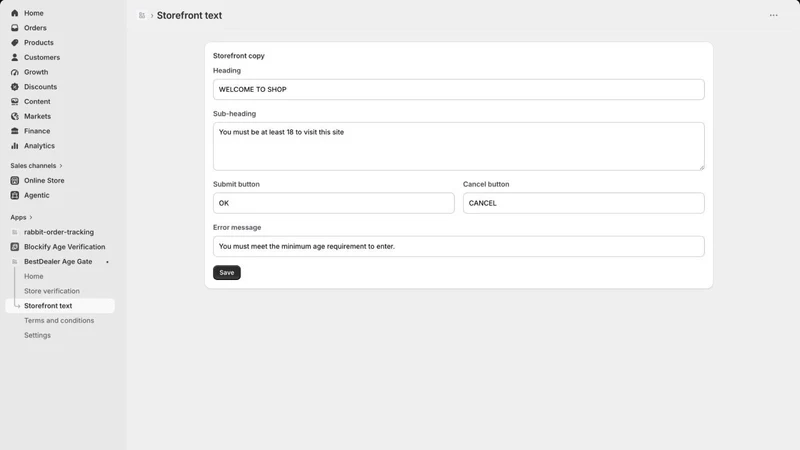This screenshot has width=800, height=450.
Task: Click into the Sub-heading text area
Action: coord(459,146)
